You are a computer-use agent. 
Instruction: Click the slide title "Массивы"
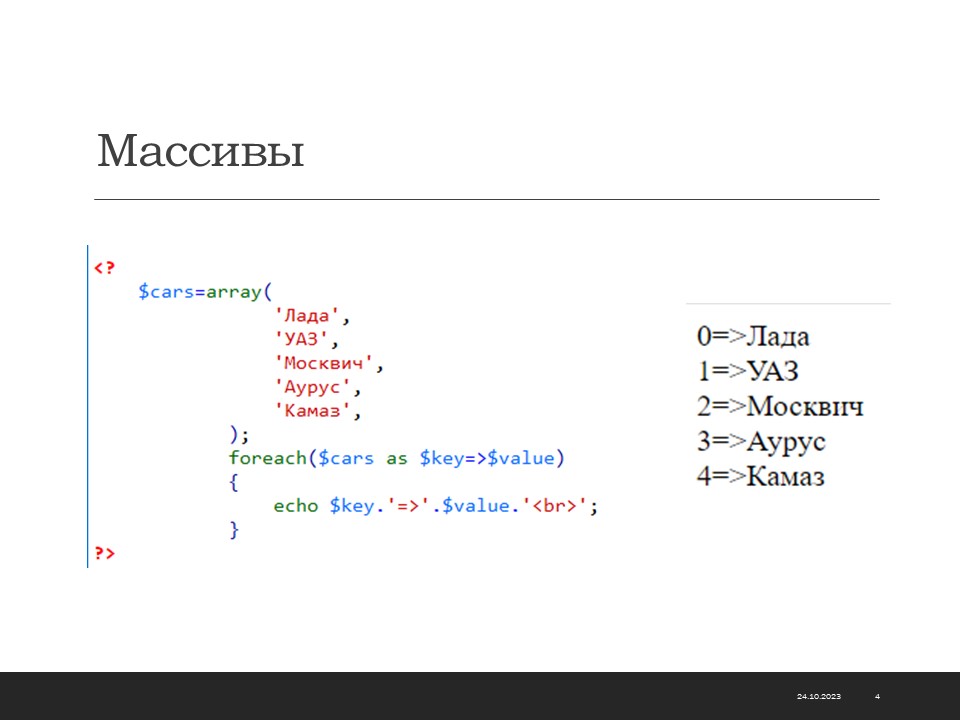tap(200, 152)
